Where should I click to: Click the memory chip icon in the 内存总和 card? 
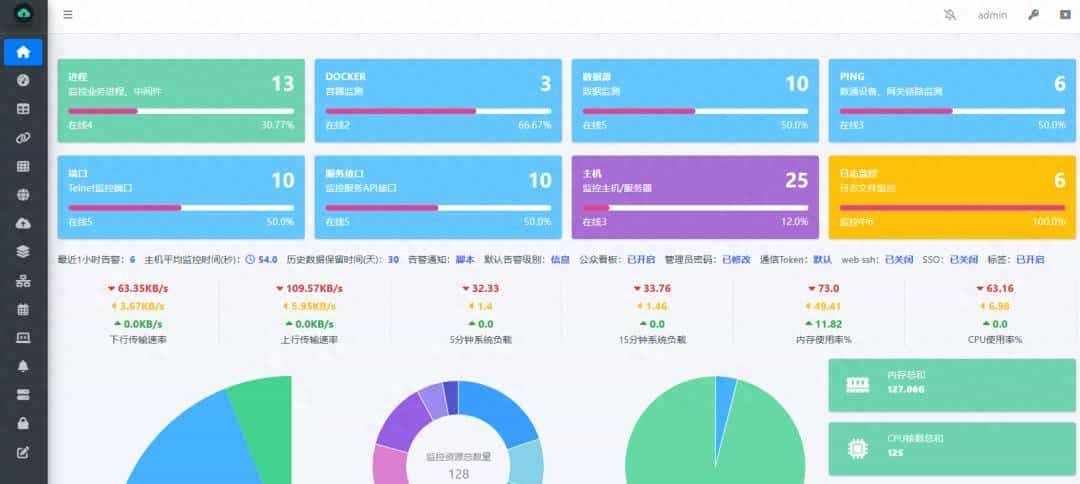click(858, 386)
